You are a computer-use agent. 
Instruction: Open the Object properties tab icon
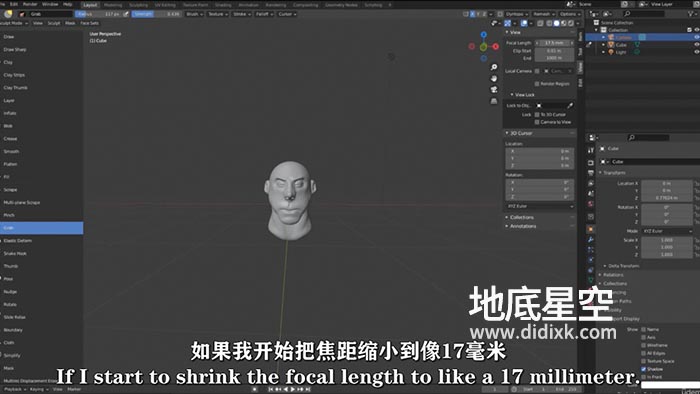pyautogui.click(x=591, y=229)
